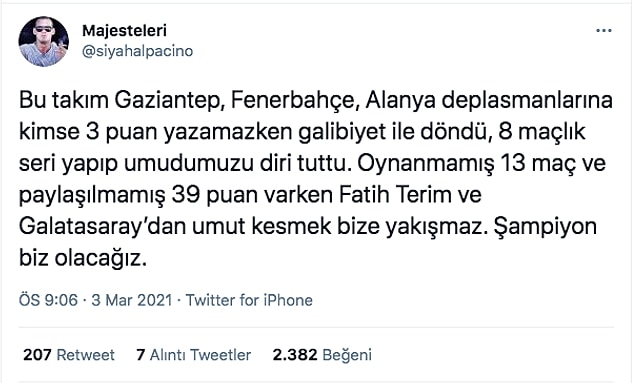Click the word Şampiyon in the tweet

(x=545, y=227)
